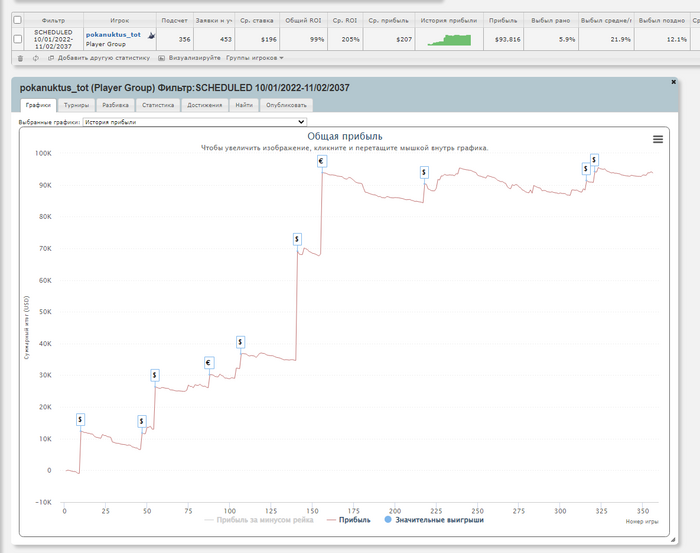Click the dollar win marker near 70K profit
Viewport: 700px width, 553px height.
297,240
